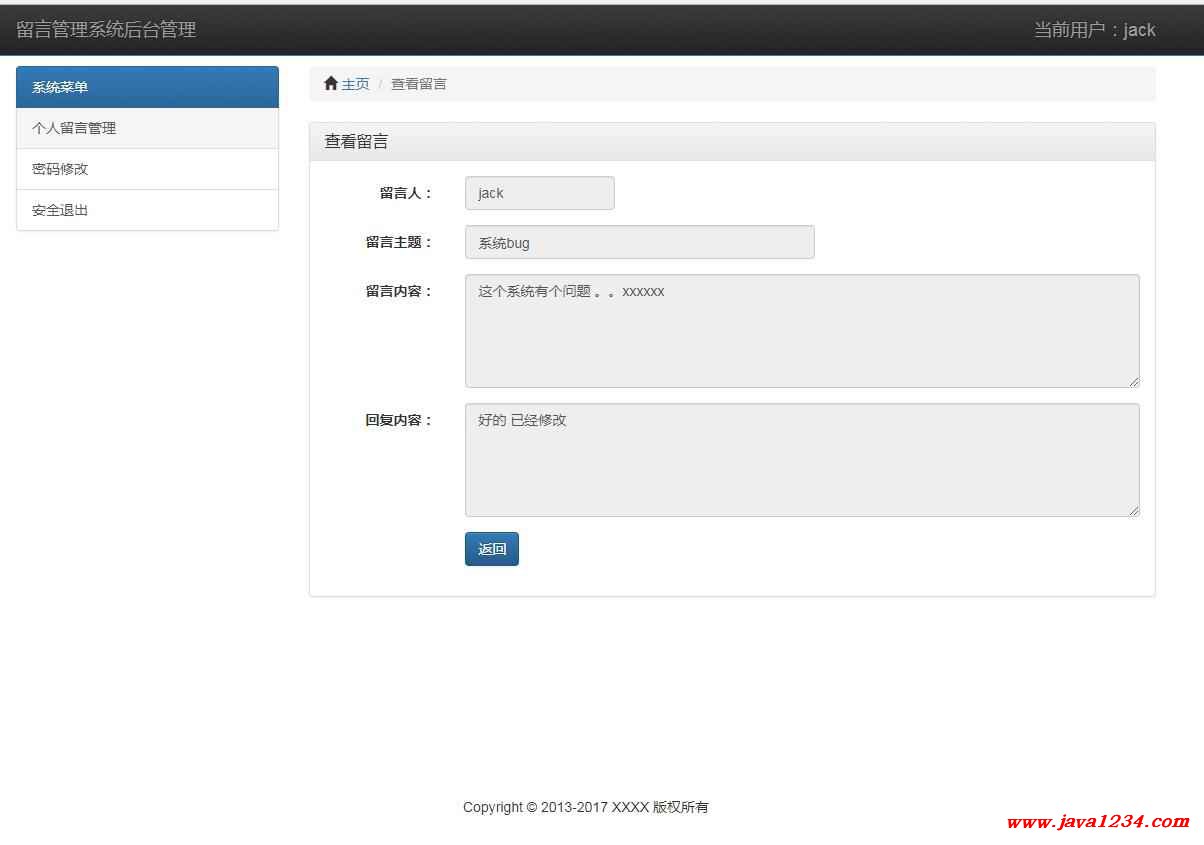Open the 主页 breadcrumb link
Viewport: 1204px width, 845px height.
click(355, 84)
